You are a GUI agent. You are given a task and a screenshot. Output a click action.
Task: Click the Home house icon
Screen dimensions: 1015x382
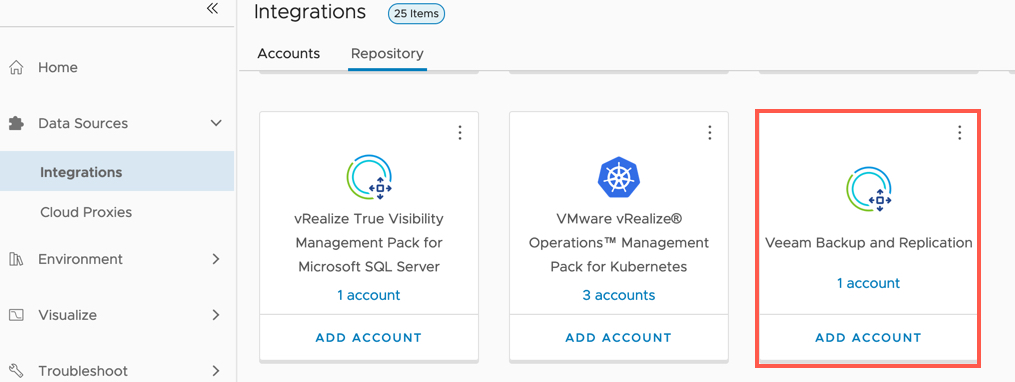click(x=16, y=67)
